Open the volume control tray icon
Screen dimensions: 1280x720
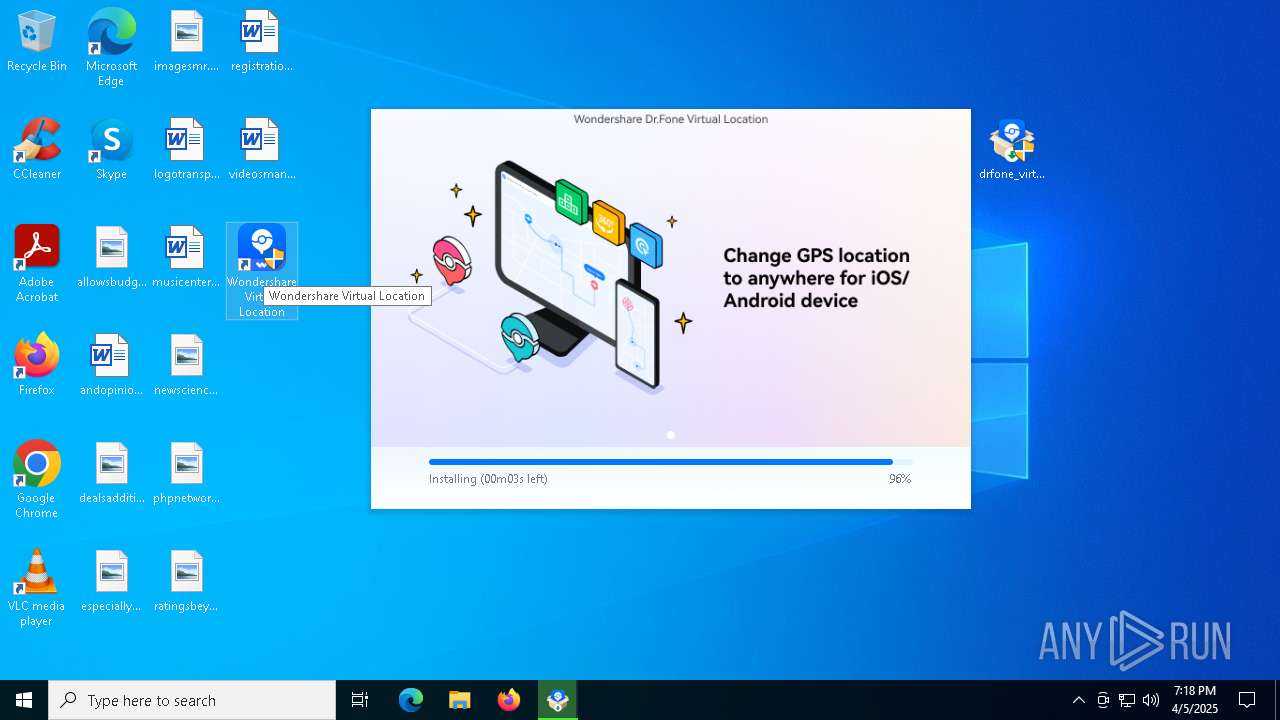1151,700
